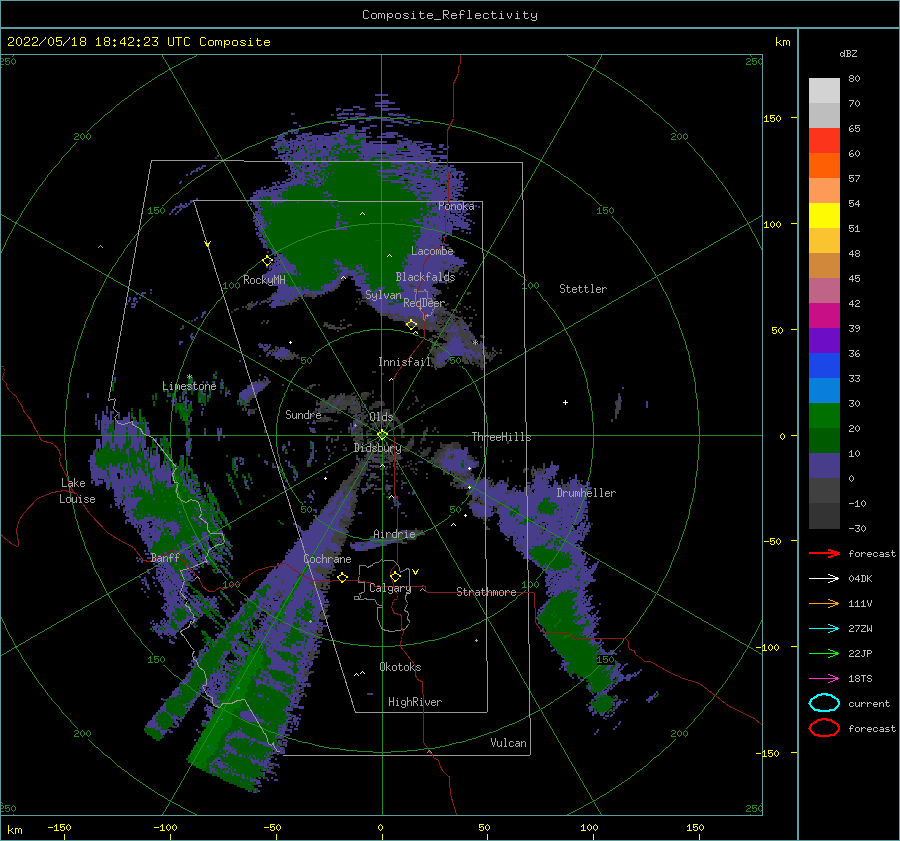Click the Composite_Reflectivity title
This screenshot has height=841, width=900.
point(450,15)
